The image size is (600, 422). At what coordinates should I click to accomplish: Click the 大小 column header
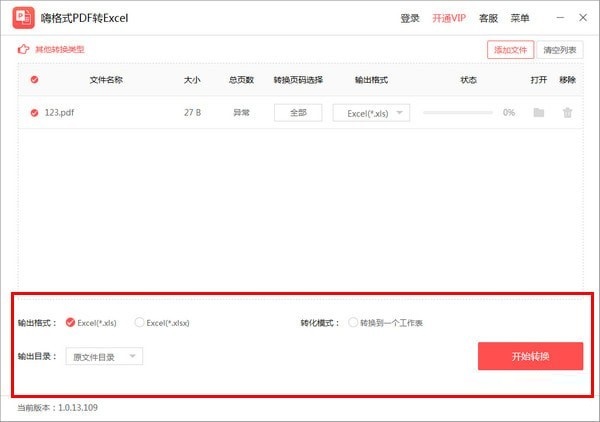point(192,80)
